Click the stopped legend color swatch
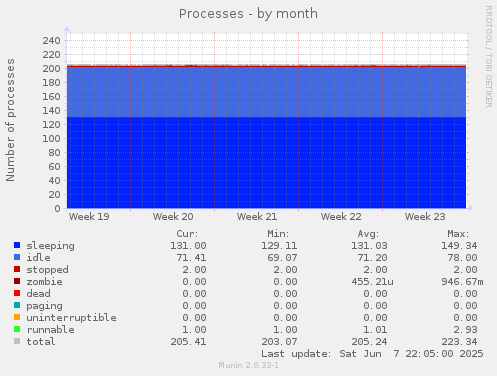This screenshot has width=497, height=376. [17, 269]
